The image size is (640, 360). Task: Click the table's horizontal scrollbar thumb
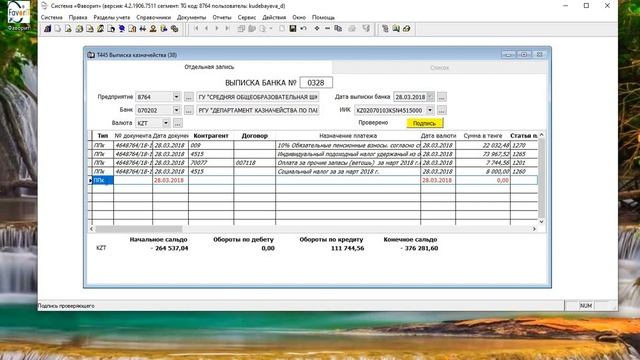click(x=138, y=229)
